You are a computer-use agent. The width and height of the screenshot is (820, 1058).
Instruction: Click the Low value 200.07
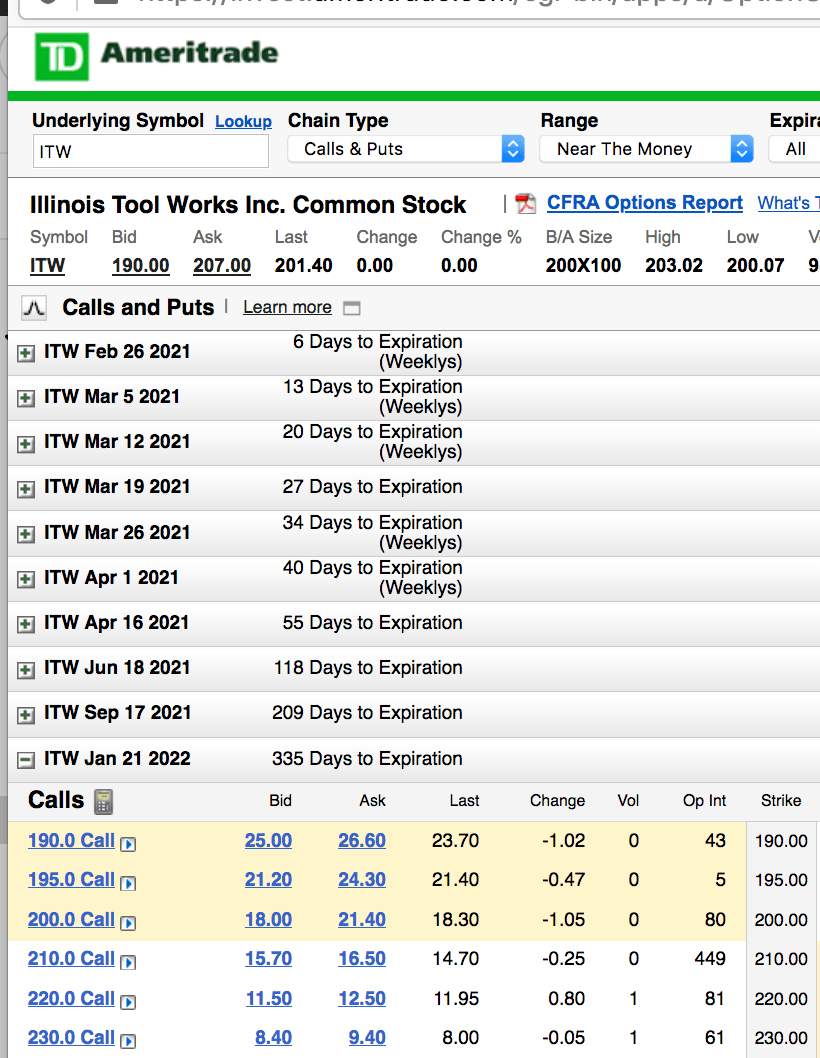click(x=755, y=266)
